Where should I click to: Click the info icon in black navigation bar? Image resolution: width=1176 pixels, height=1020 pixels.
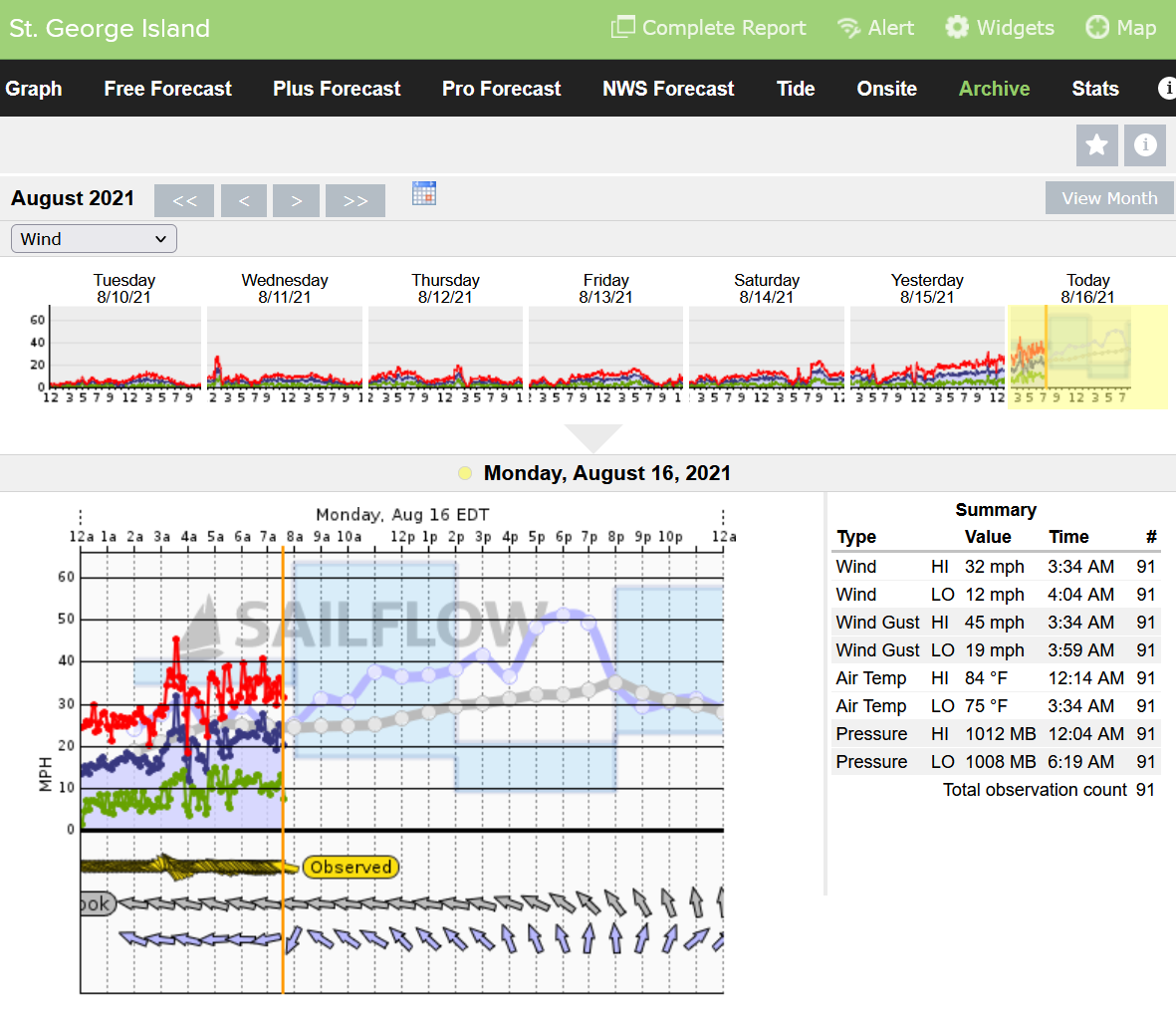click(x=1167, y=89)
